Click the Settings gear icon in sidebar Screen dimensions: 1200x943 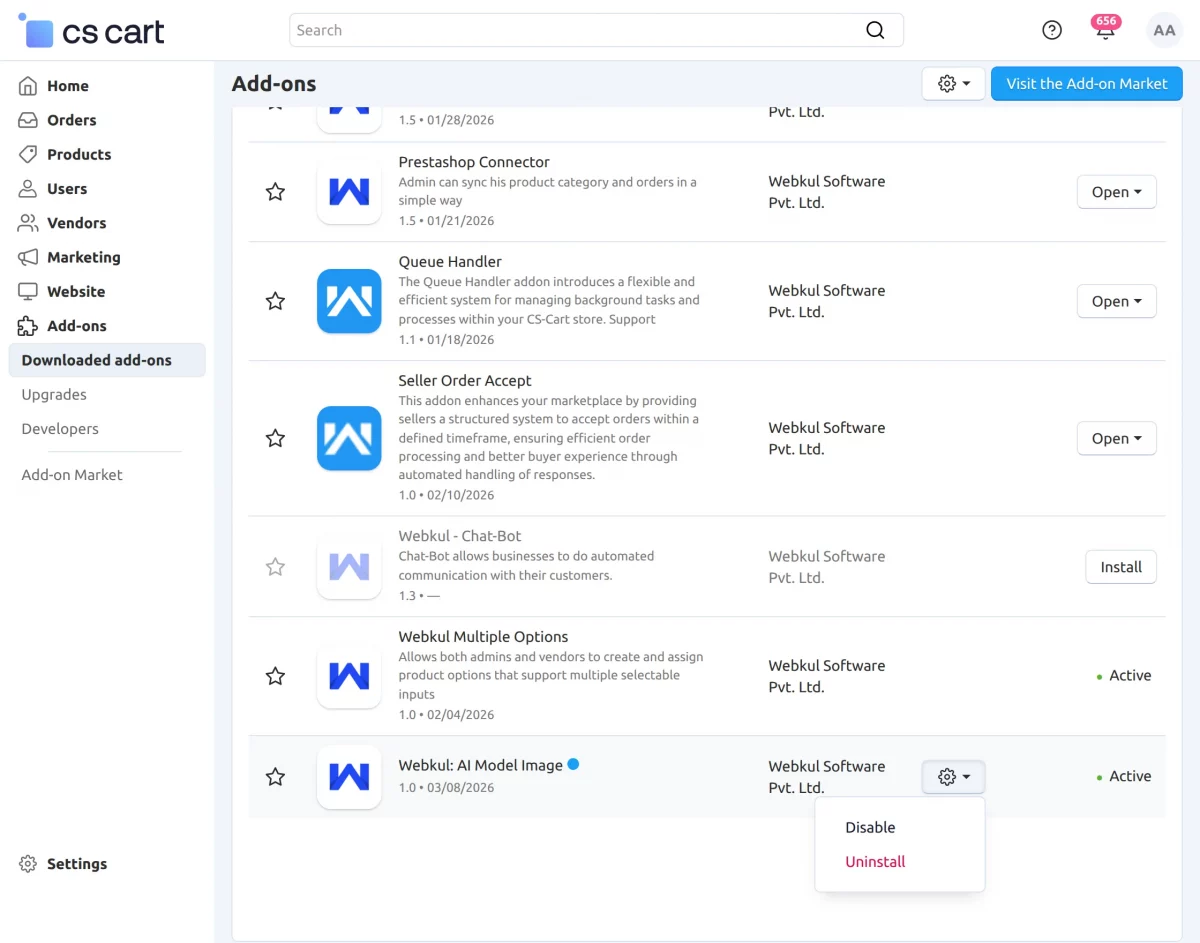(28, 864)
